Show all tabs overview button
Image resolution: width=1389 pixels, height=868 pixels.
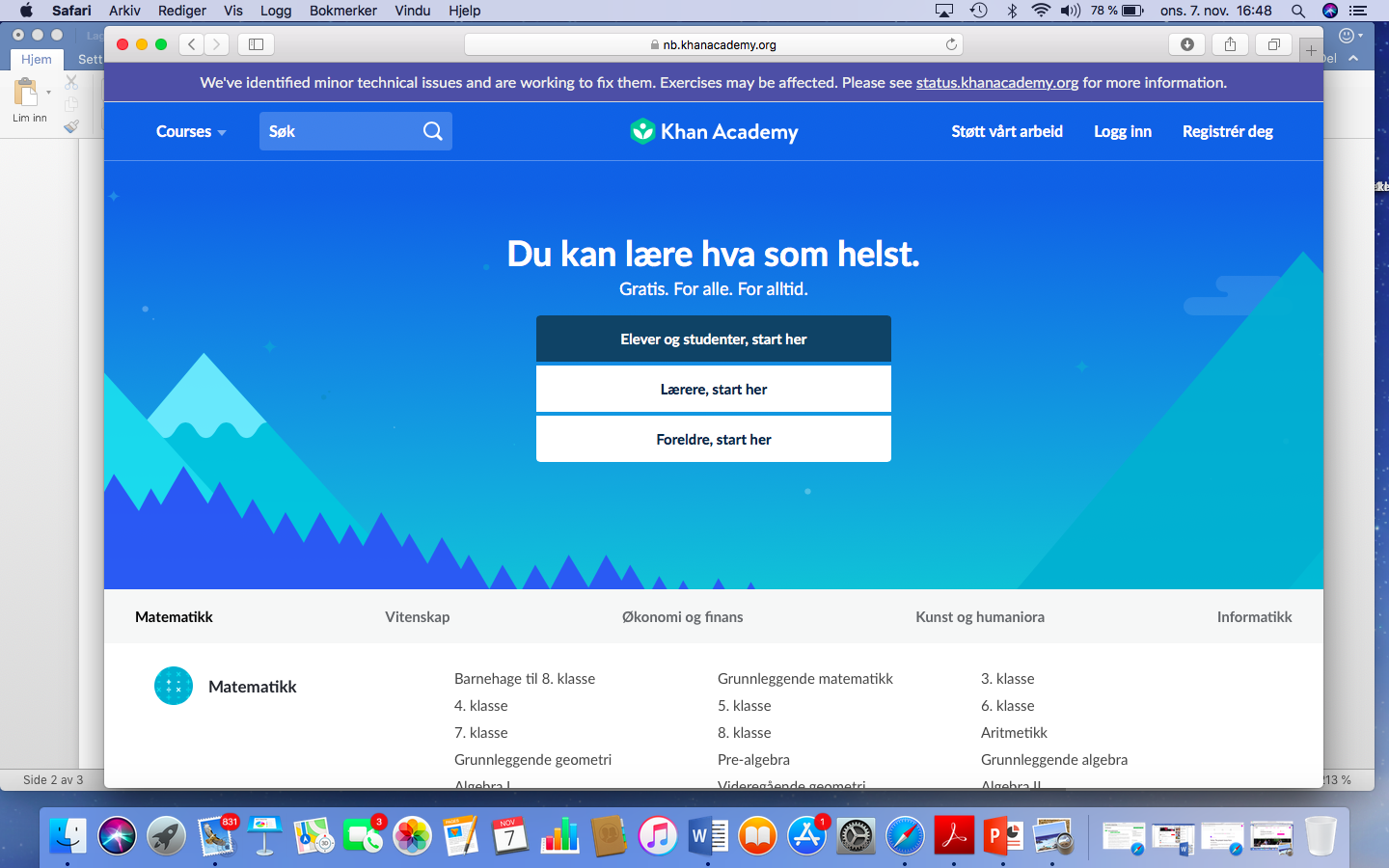[x=1274, y=44]
